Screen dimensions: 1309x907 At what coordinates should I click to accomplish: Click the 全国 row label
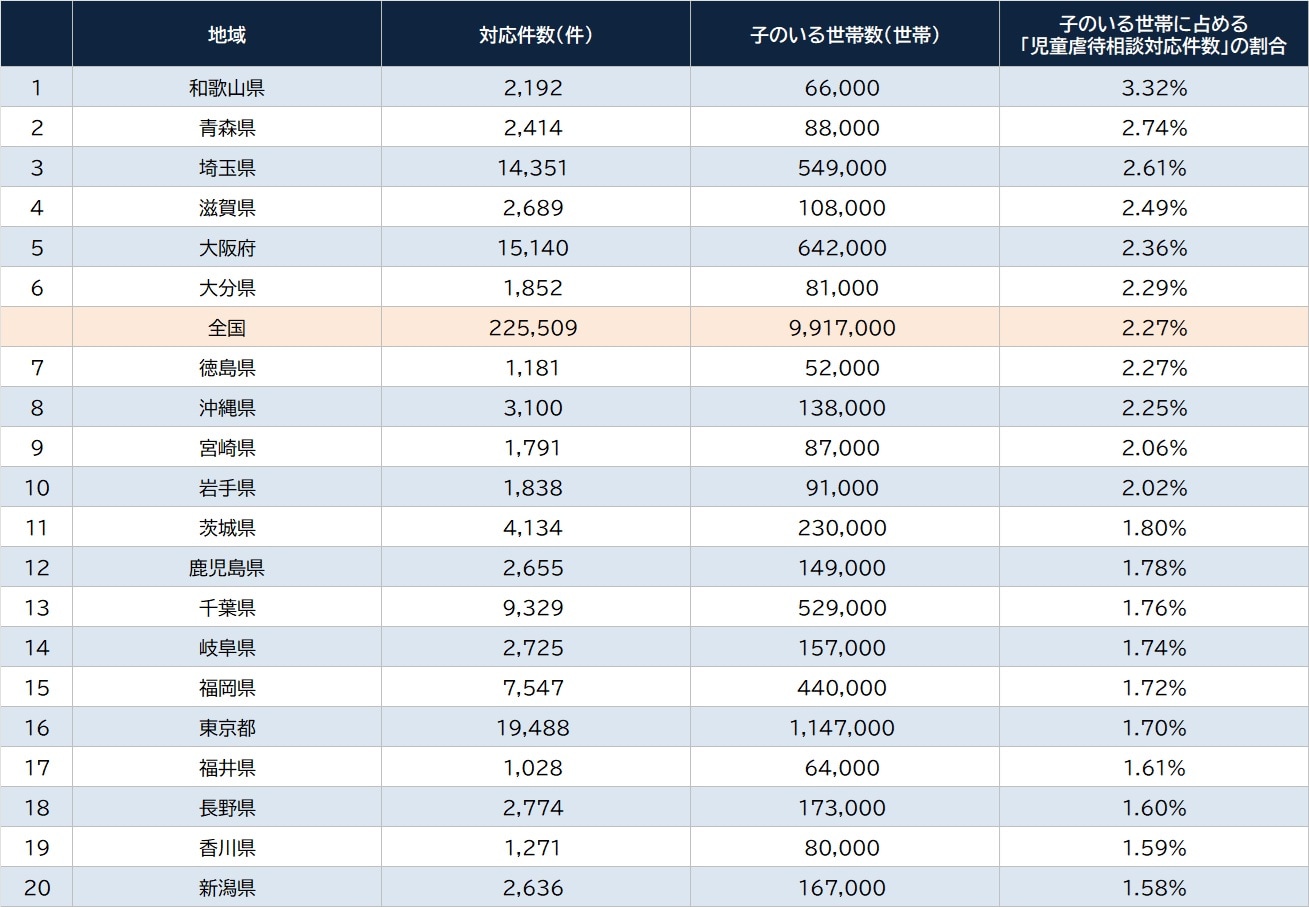227,328
